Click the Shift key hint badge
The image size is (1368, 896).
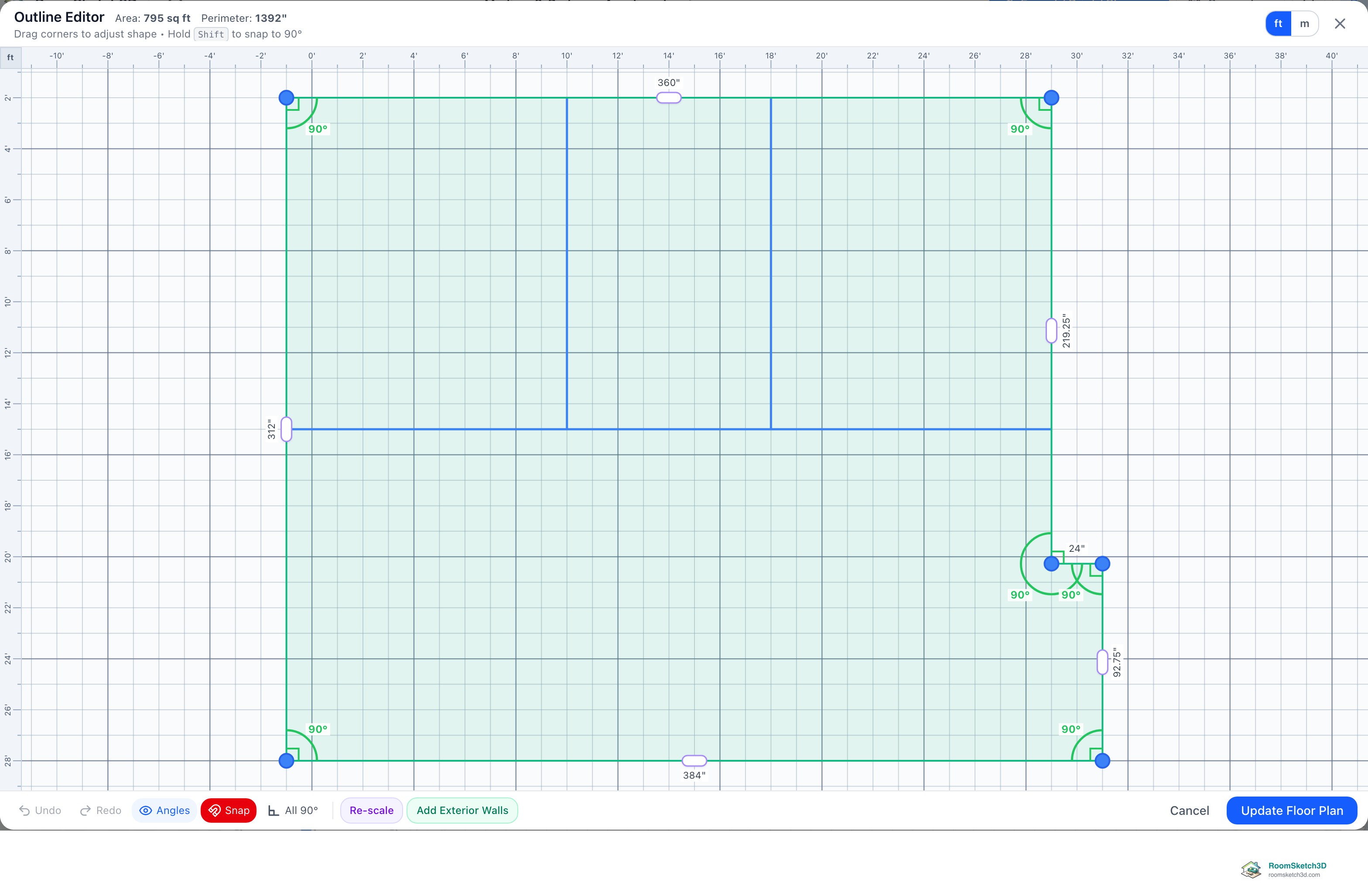pyautogui.click(x=211, y=34)
